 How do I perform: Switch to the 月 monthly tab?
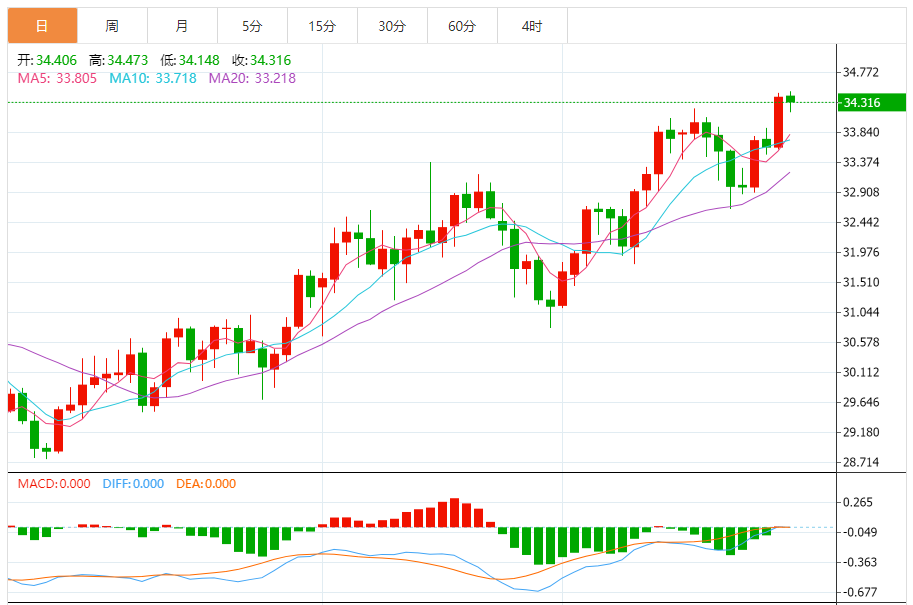click(182, 26)
